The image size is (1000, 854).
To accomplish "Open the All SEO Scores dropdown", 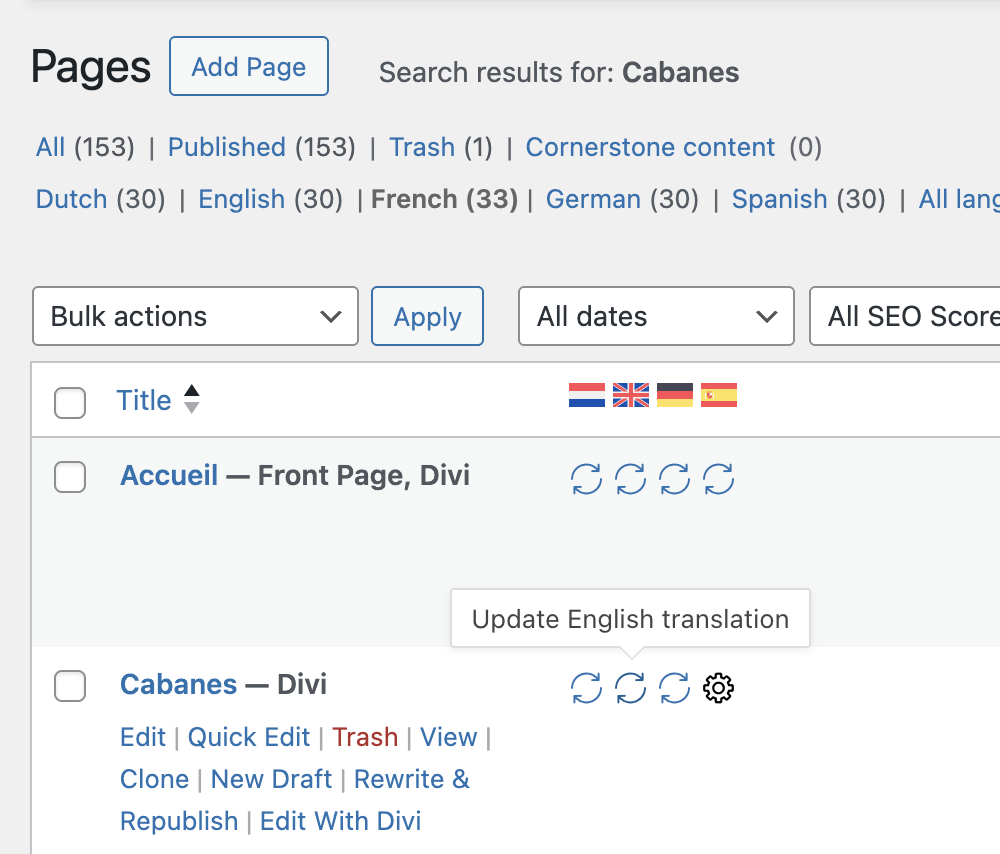I will tap(905, 316).
